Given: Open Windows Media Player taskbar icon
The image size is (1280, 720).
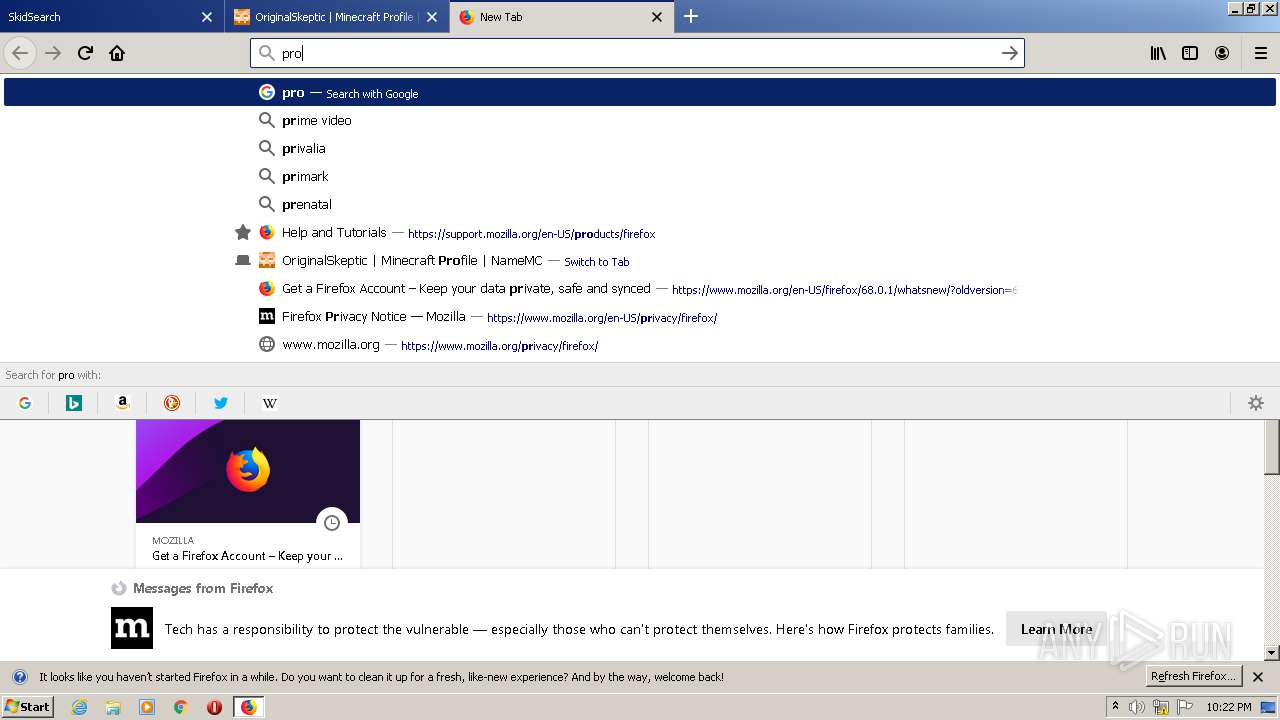Looking at the screenshot, I should (x=147, y=707).
